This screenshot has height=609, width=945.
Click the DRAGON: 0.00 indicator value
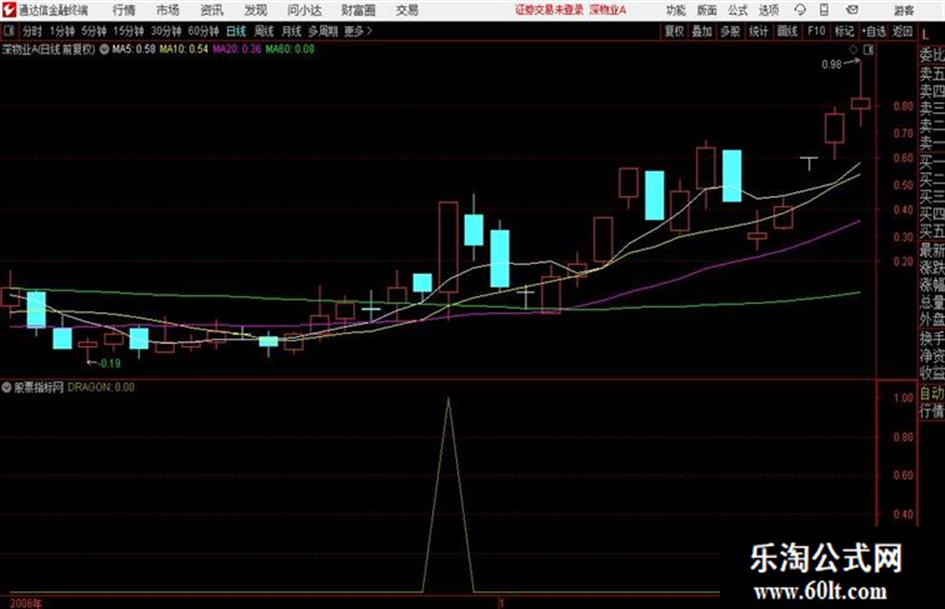(x=101, y=387)
